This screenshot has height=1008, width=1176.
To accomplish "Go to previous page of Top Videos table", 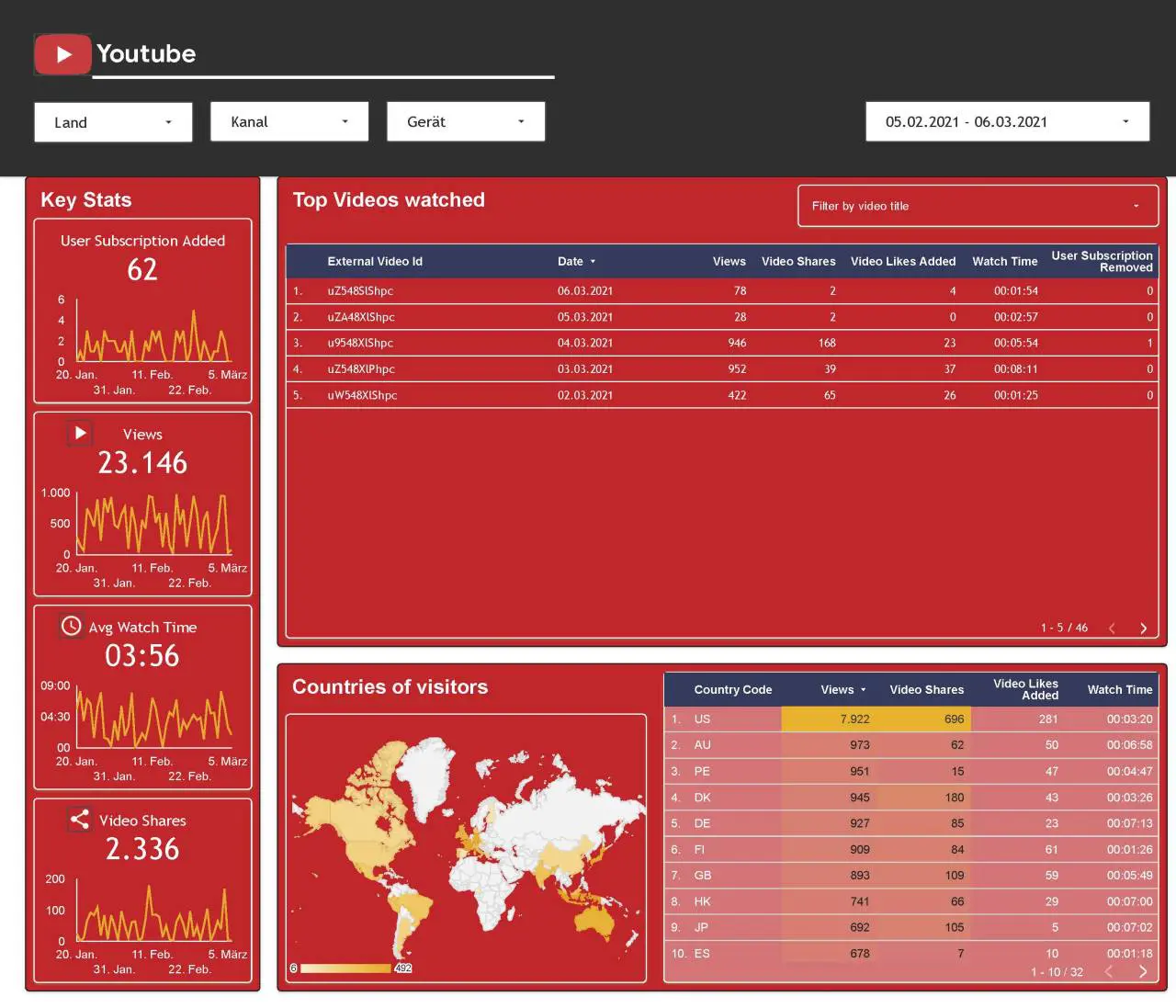I will click(x=1112, y=629).
